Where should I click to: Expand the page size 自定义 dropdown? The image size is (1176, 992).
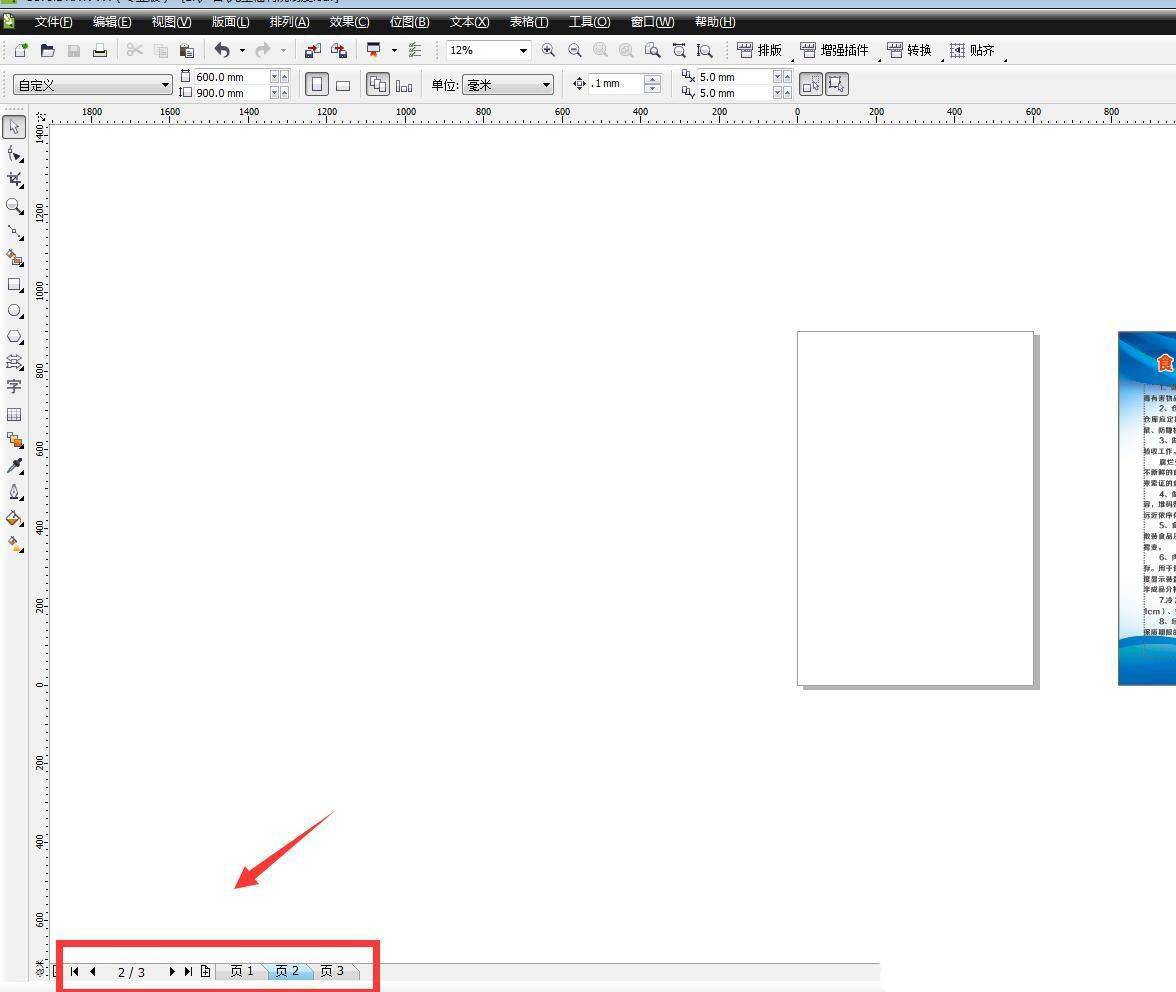pyautogui.click(x=165, y=85)
